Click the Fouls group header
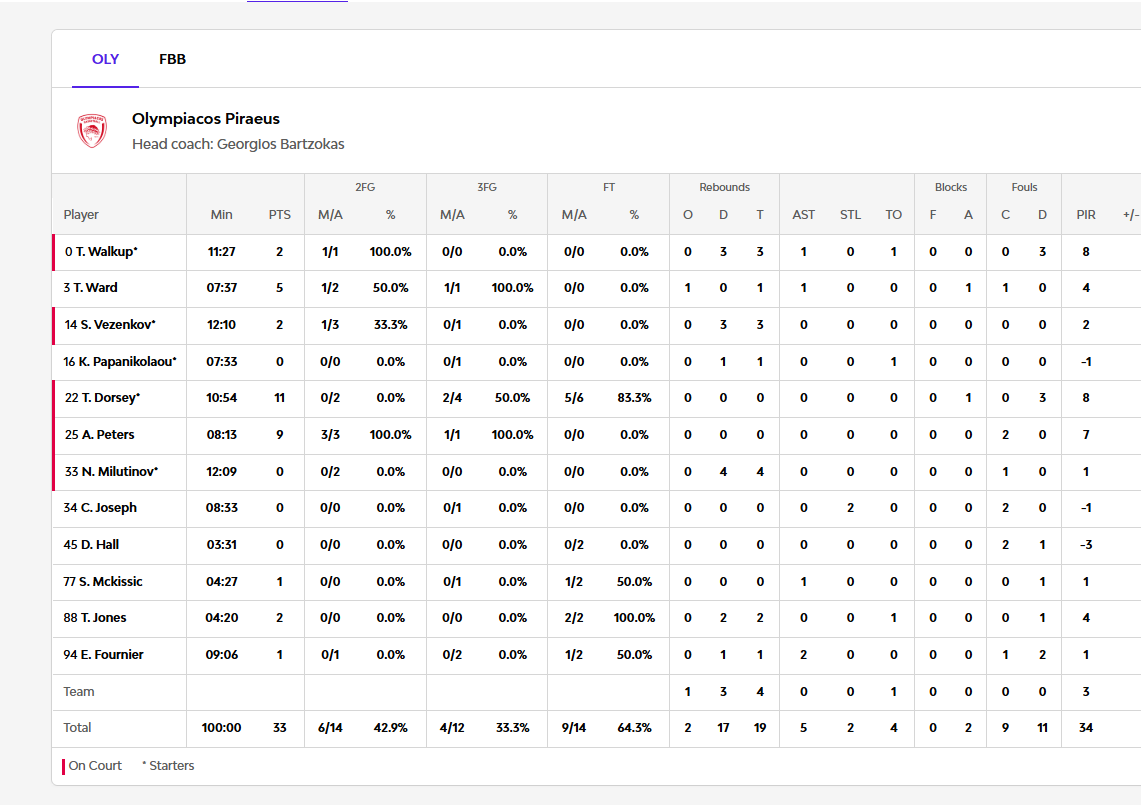The image size is (1141, 805). point(1024,187)
